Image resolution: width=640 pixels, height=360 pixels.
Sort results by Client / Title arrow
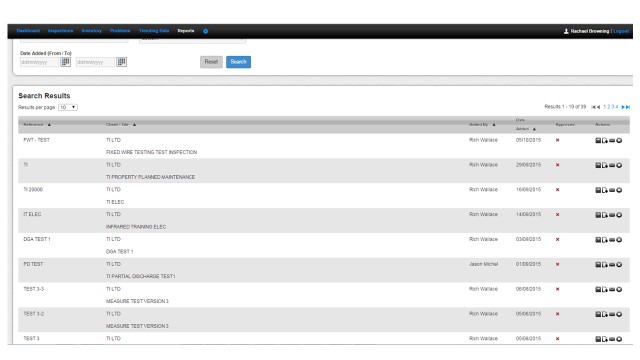pyautogui.click(x=134, y=124)
